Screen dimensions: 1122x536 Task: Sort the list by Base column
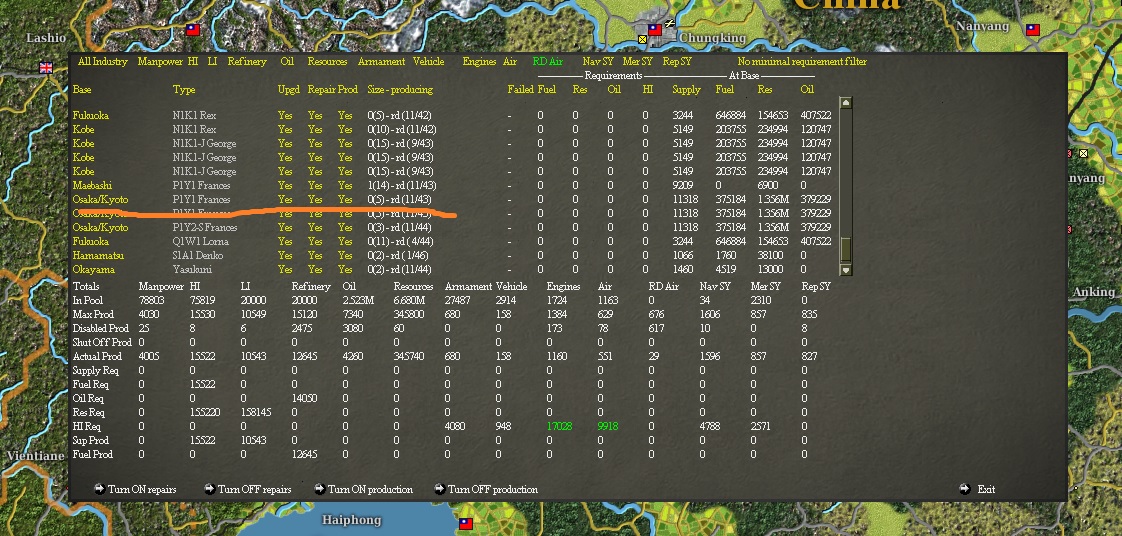82,89
